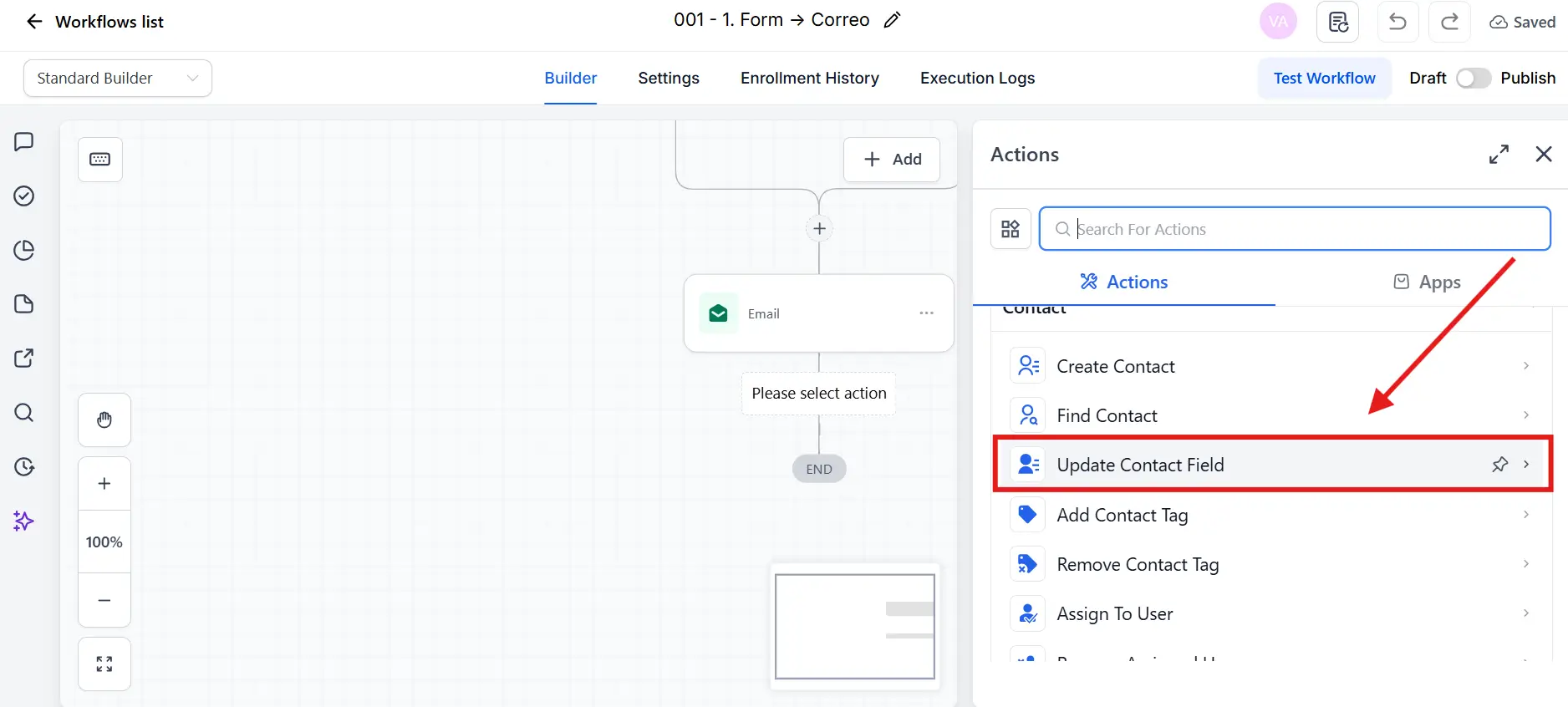Add a step with the plus node connector
Screen dimensions: 1568x707
tap(819, 229)
